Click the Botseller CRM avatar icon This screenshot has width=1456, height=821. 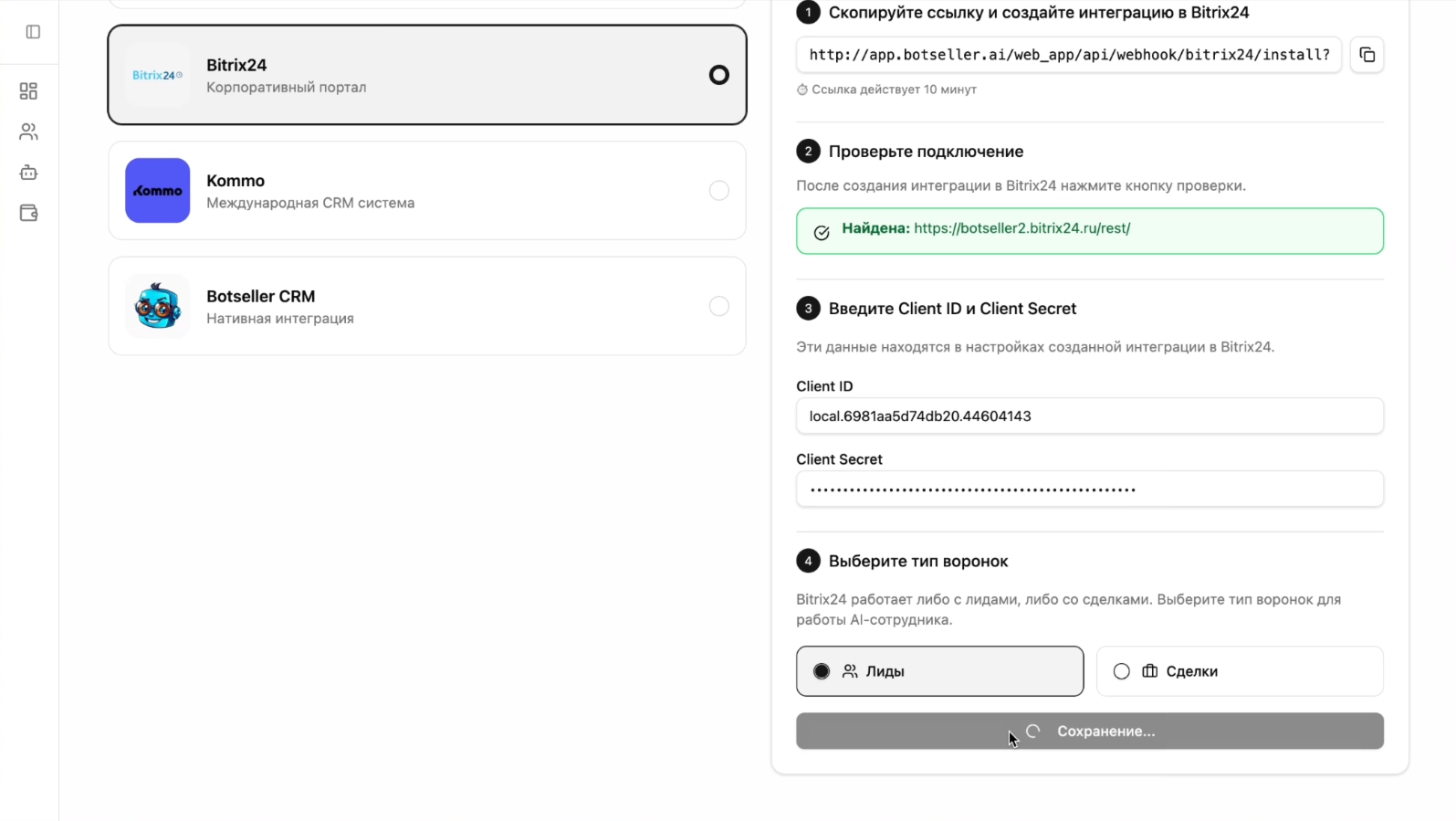pyautogui.click(x=157, y=306)
